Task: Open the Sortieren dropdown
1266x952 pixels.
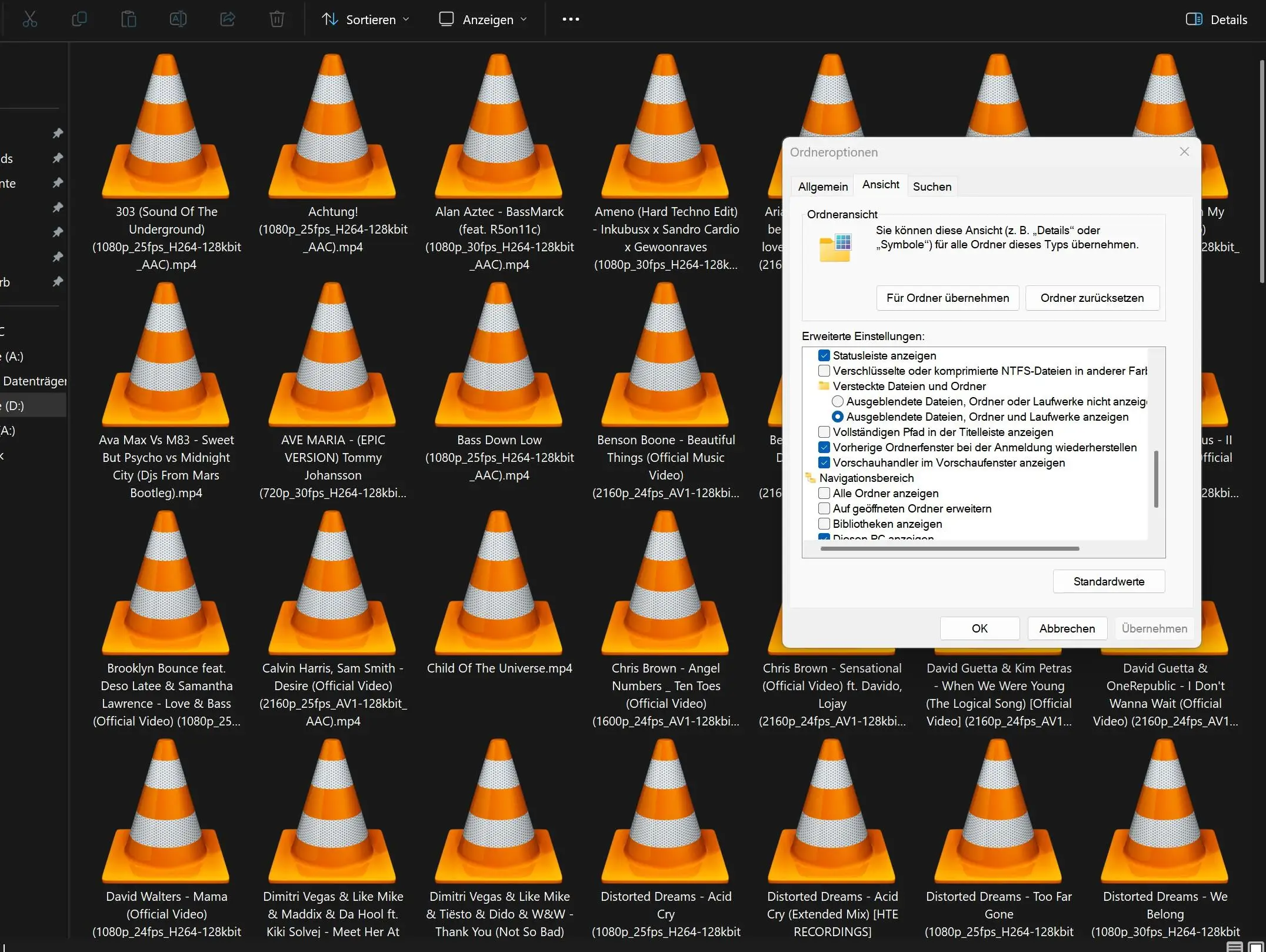Action: (x=365, y=19)
